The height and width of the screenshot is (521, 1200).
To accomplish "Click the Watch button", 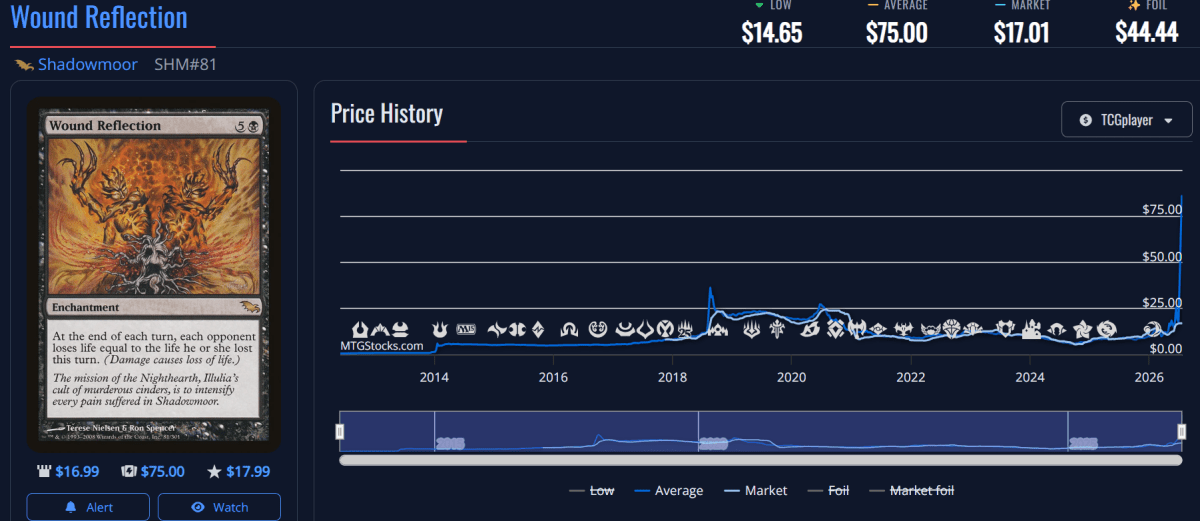I will pos(219,507).
